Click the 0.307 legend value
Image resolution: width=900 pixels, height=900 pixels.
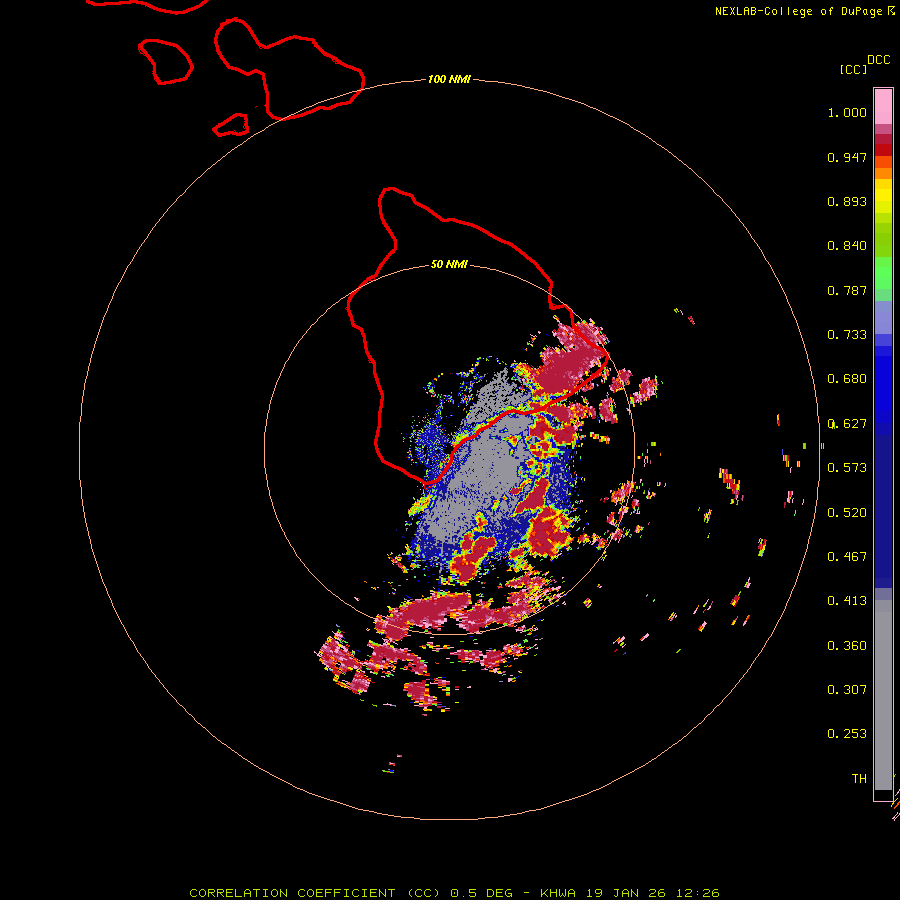pyautogui.click(x=847, y=689)
